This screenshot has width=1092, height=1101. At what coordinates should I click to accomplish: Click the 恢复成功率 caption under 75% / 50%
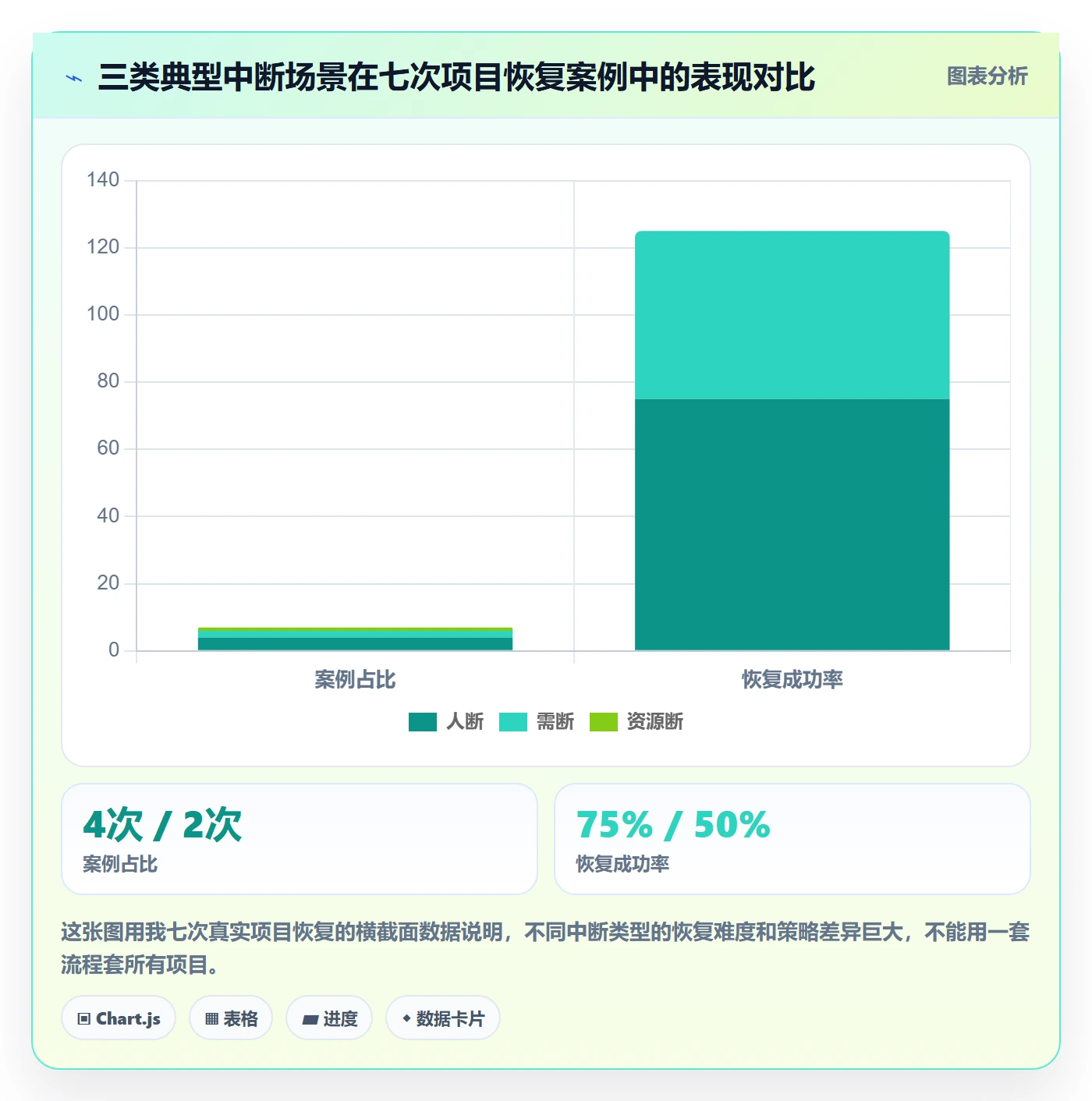(x=622, y=864)
